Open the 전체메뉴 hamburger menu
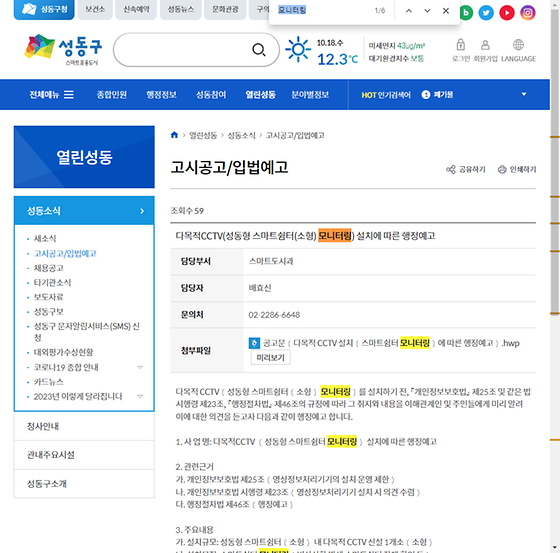 click(x=69, y=94)
